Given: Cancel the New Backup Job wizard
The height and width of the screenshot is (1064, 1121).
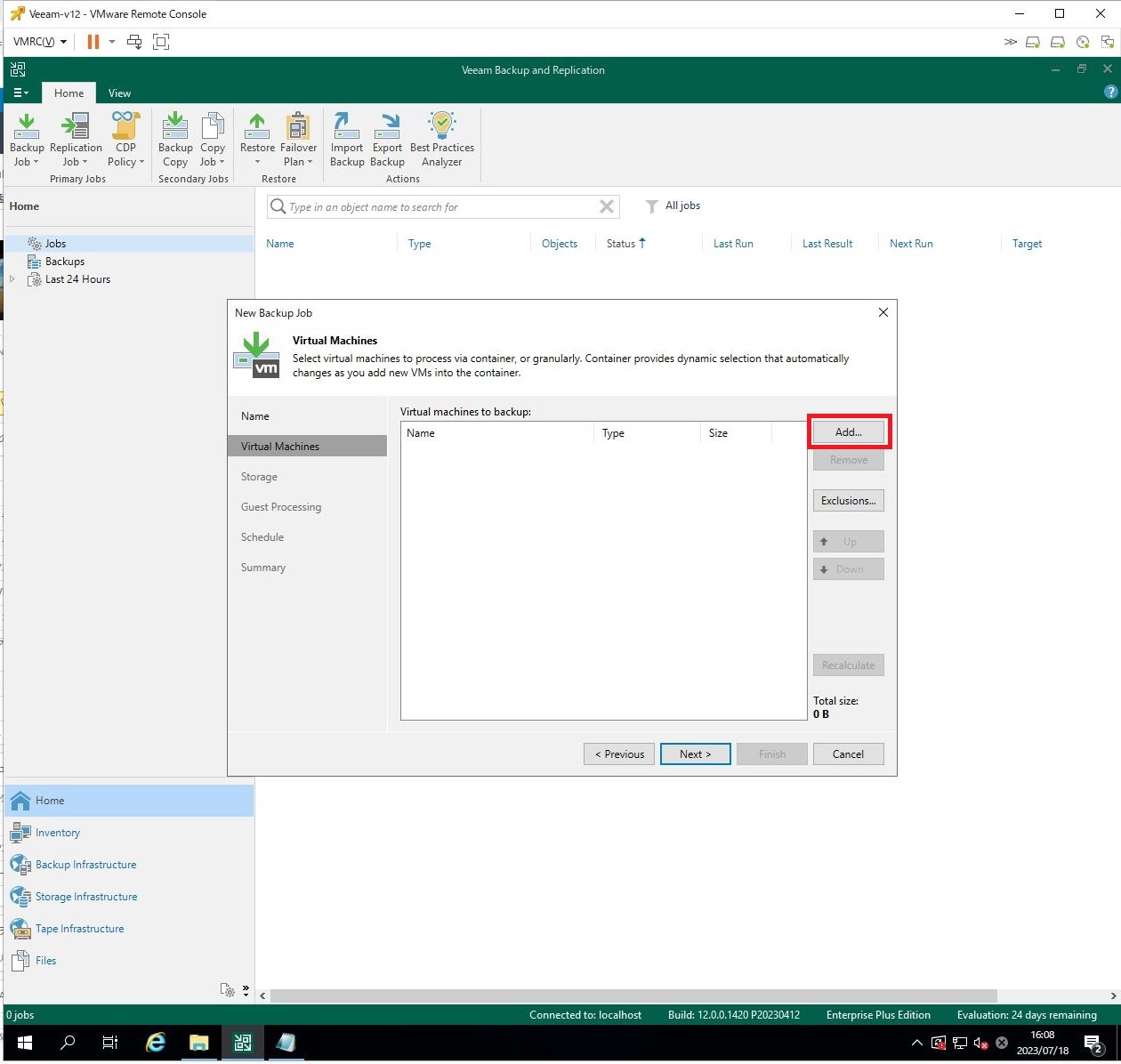Looking at the screenshot, I should (848, 754).
